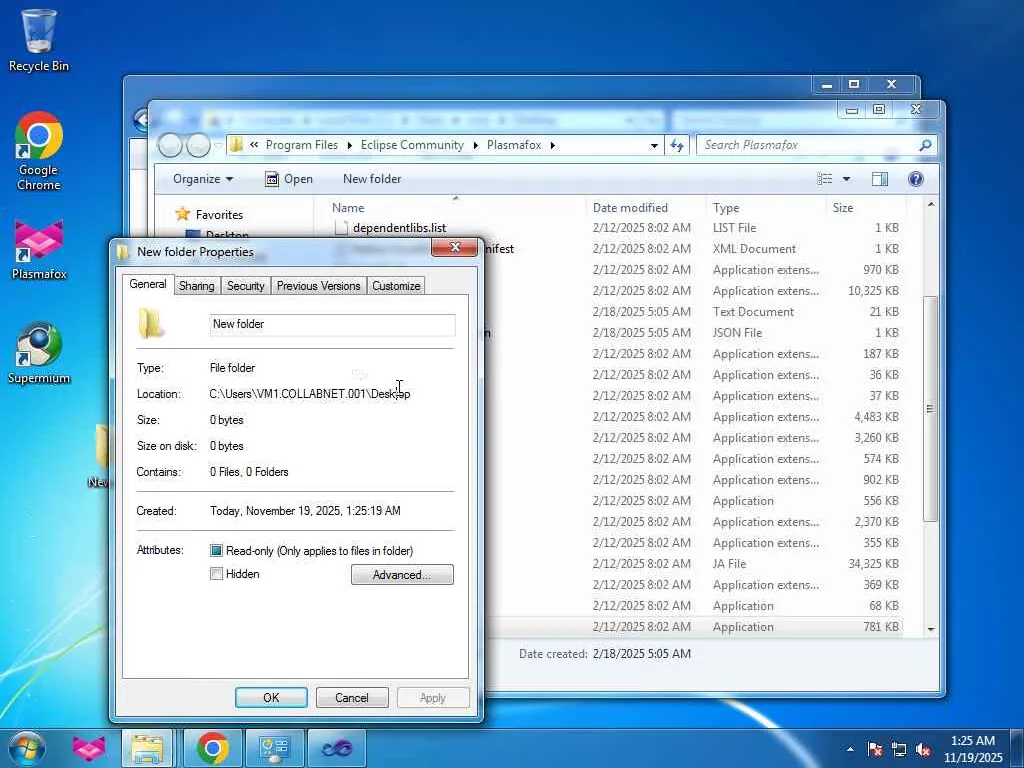The image size is (1024, 768).
Task: Open the view options dropdown arrow
Action: [x=846, y=179]
